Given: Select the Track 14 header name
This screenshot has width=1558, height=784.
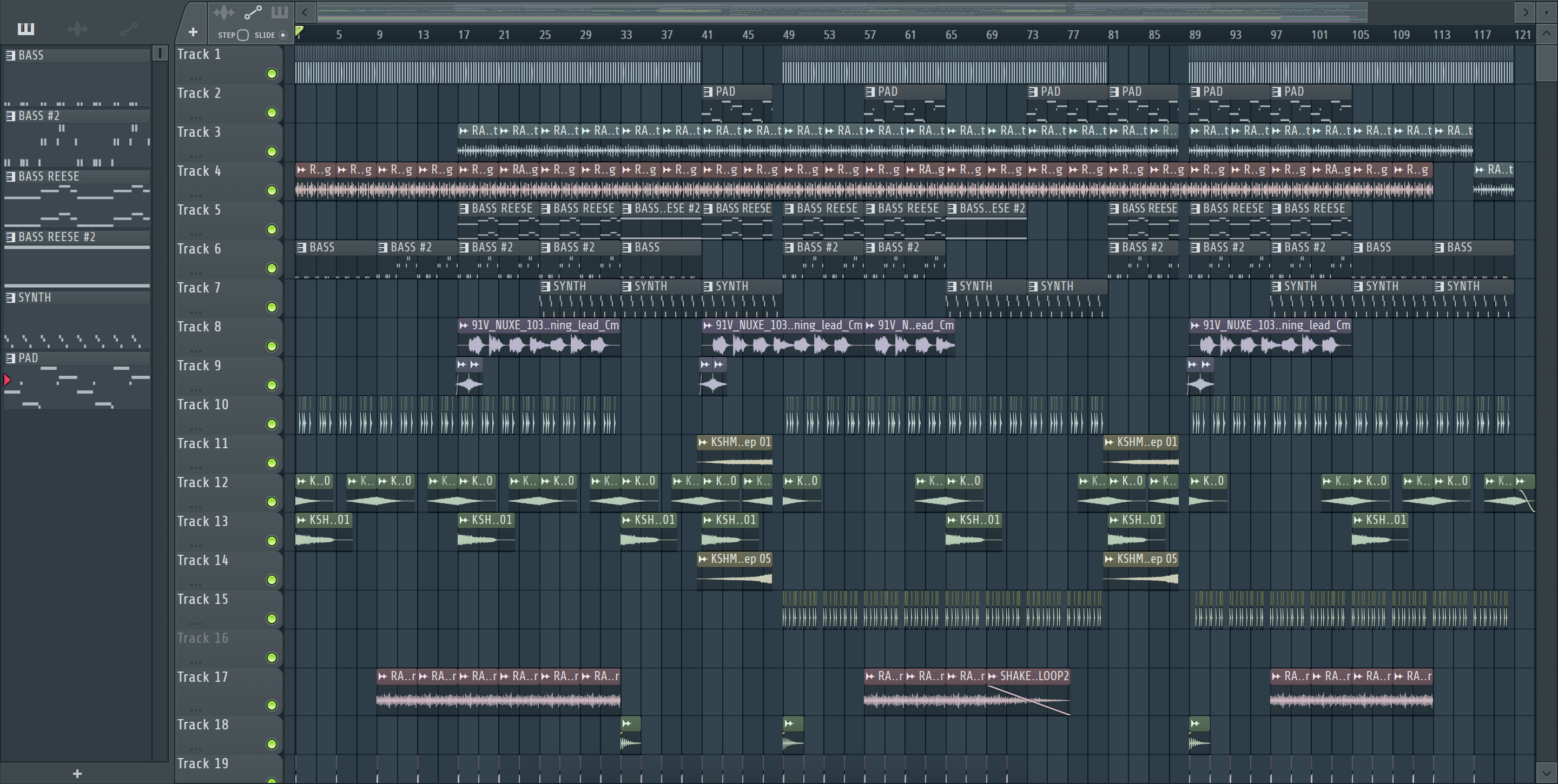Looking at the screenshot, I should point(203,560).
